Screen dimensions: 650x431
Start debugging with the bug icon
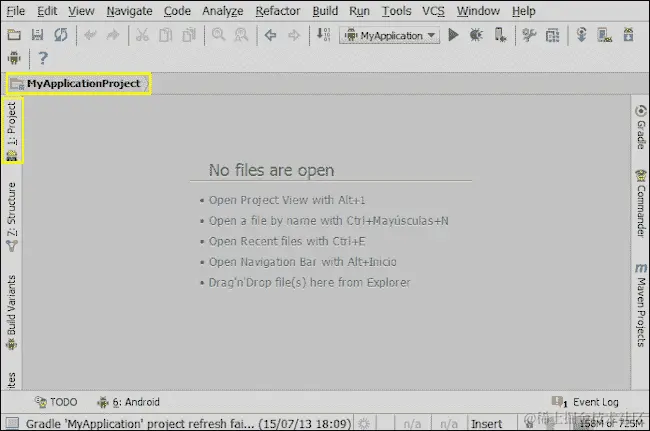[x=476, y=35]
